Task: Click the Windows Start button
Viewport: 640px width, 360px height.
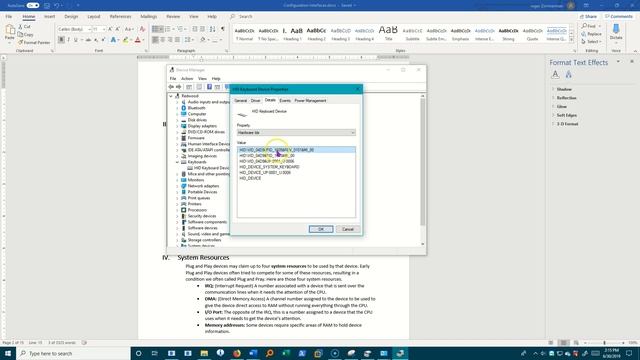Action: [8, 353]
